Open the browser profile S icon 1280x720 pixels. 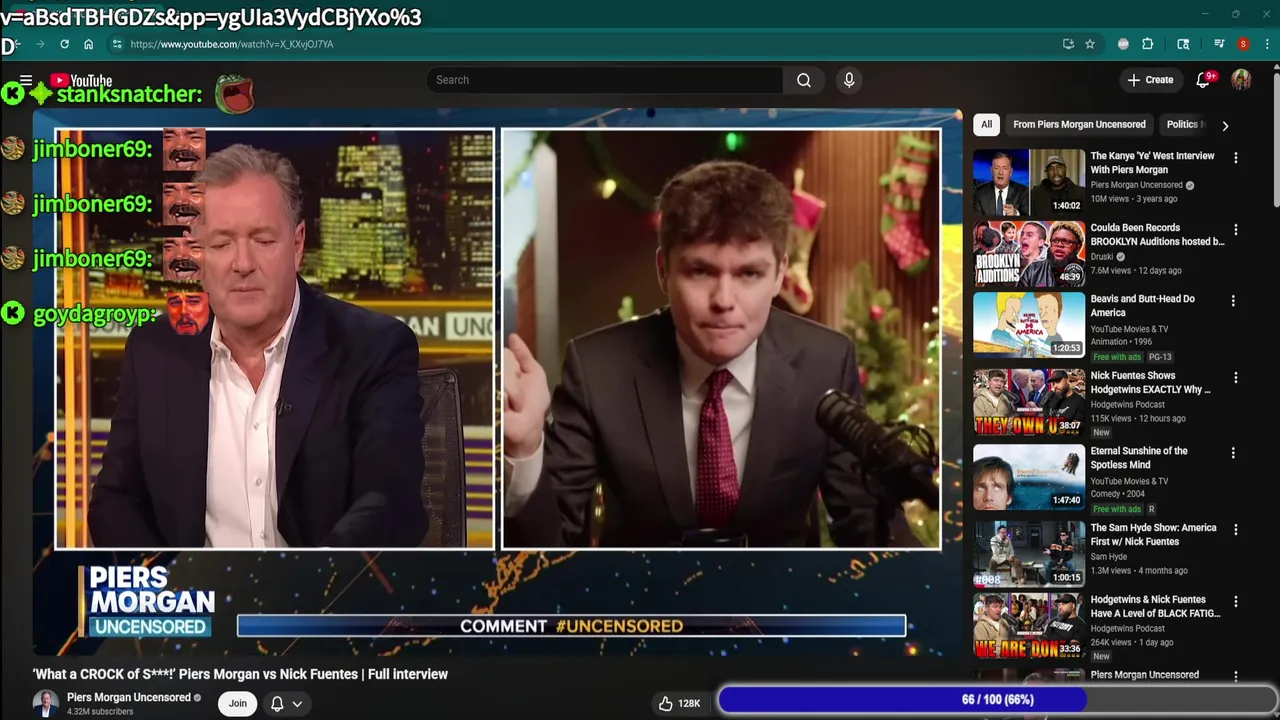[1243, 44]
